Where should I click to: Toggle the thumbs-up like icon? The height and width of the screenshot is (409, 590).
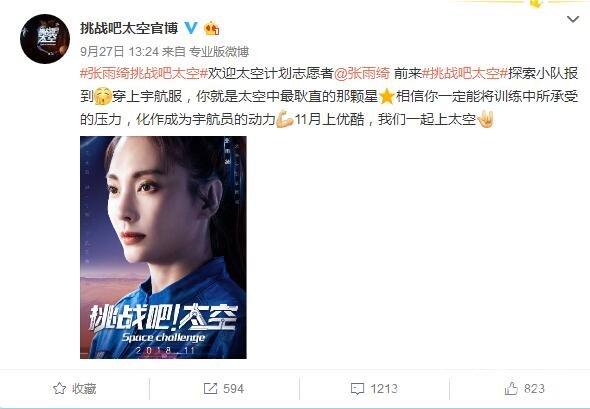(511, 388)
